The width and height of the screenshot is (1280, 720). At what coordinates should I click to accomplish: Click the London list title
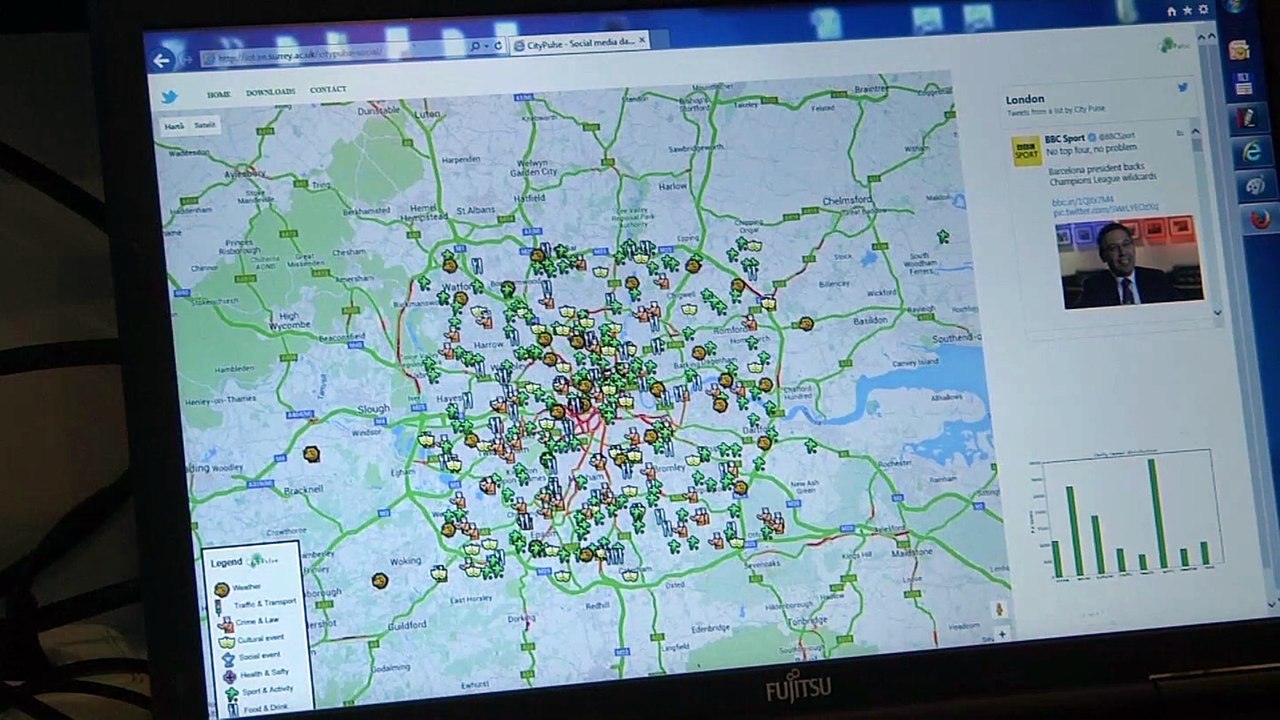1025,99
